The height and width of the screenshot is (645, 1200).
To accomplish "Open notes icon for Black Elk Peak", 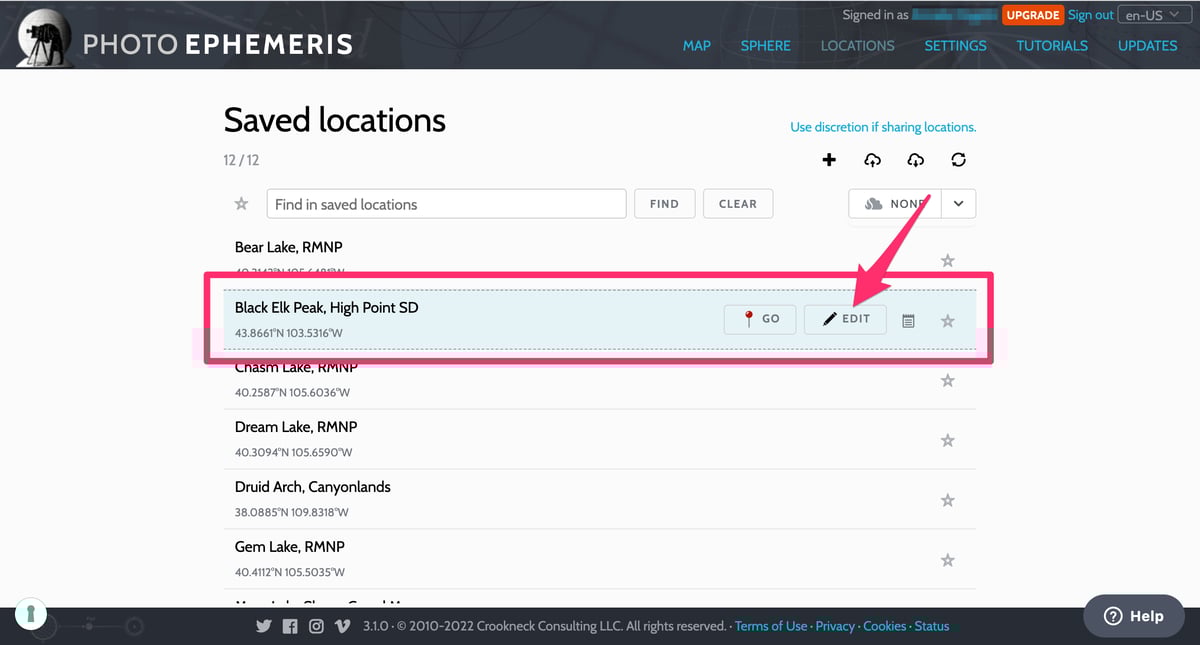I will (908, 321).
